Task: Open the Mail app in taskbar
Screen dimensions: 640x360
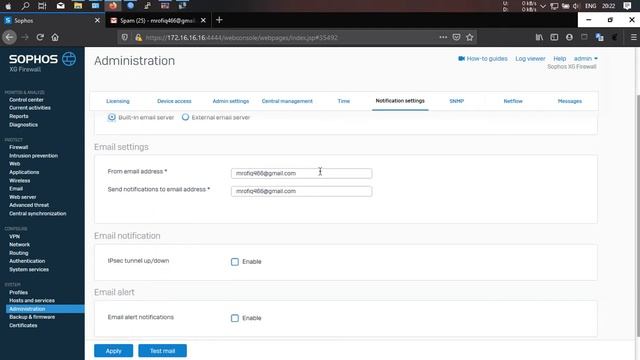Action: (60, 6)
